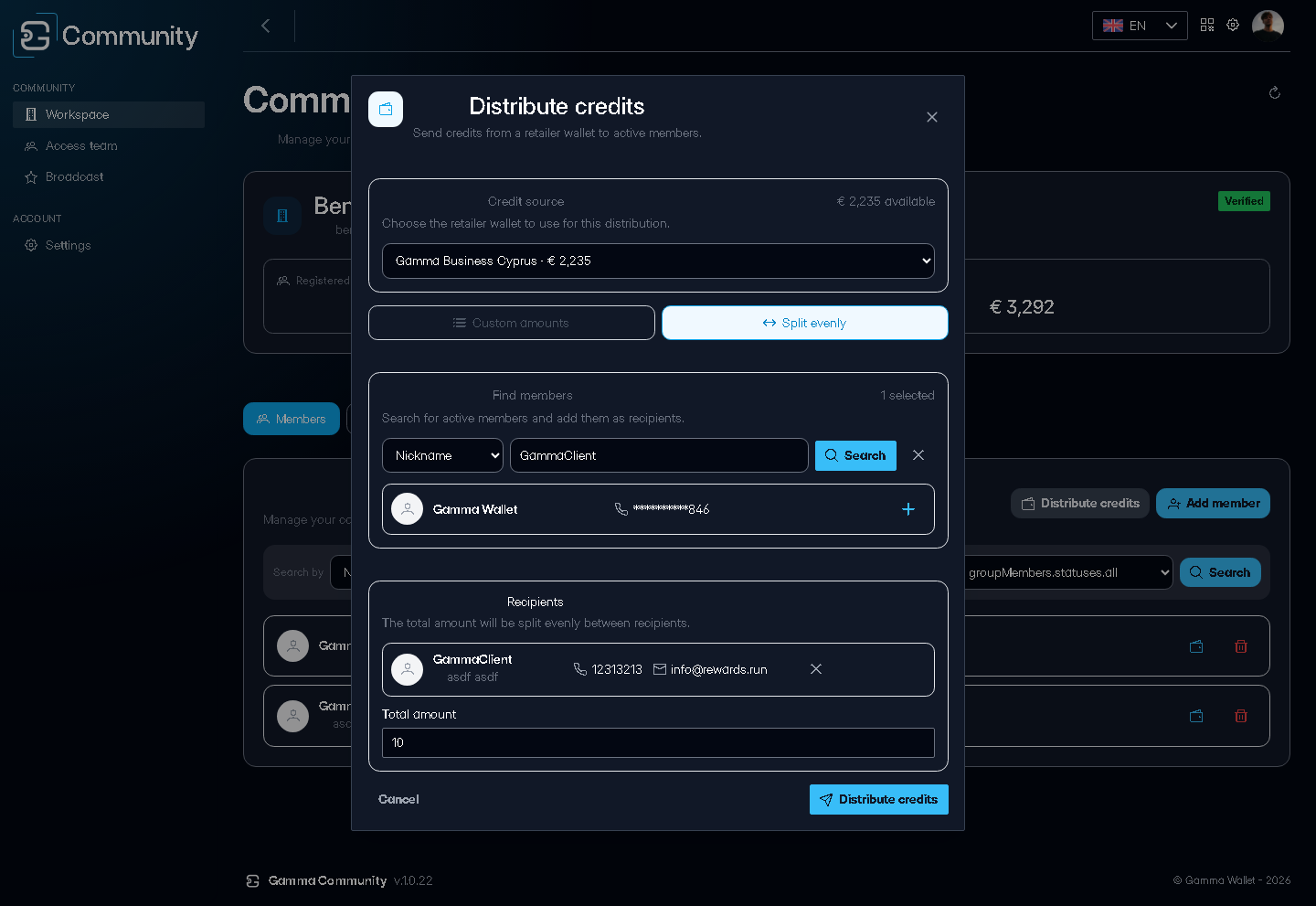Click the Gamma Wallet search result avatar

coord(408,509)
